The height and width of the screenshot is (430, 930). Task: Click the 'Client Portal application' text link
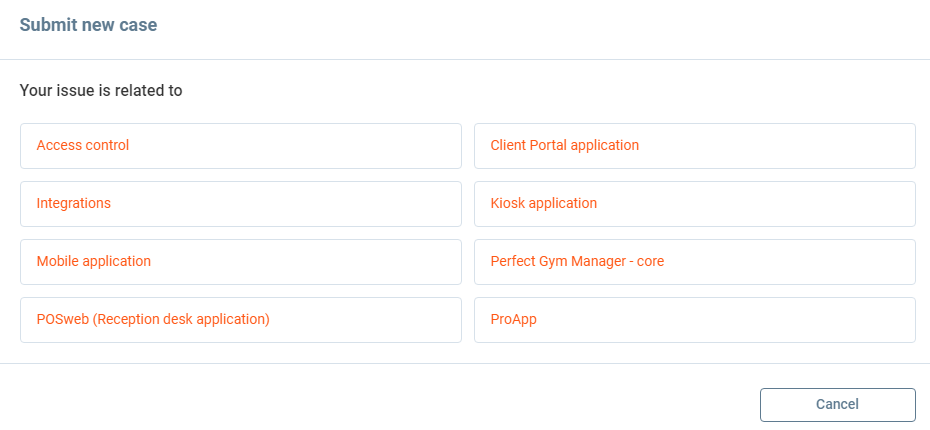point(564,146)
